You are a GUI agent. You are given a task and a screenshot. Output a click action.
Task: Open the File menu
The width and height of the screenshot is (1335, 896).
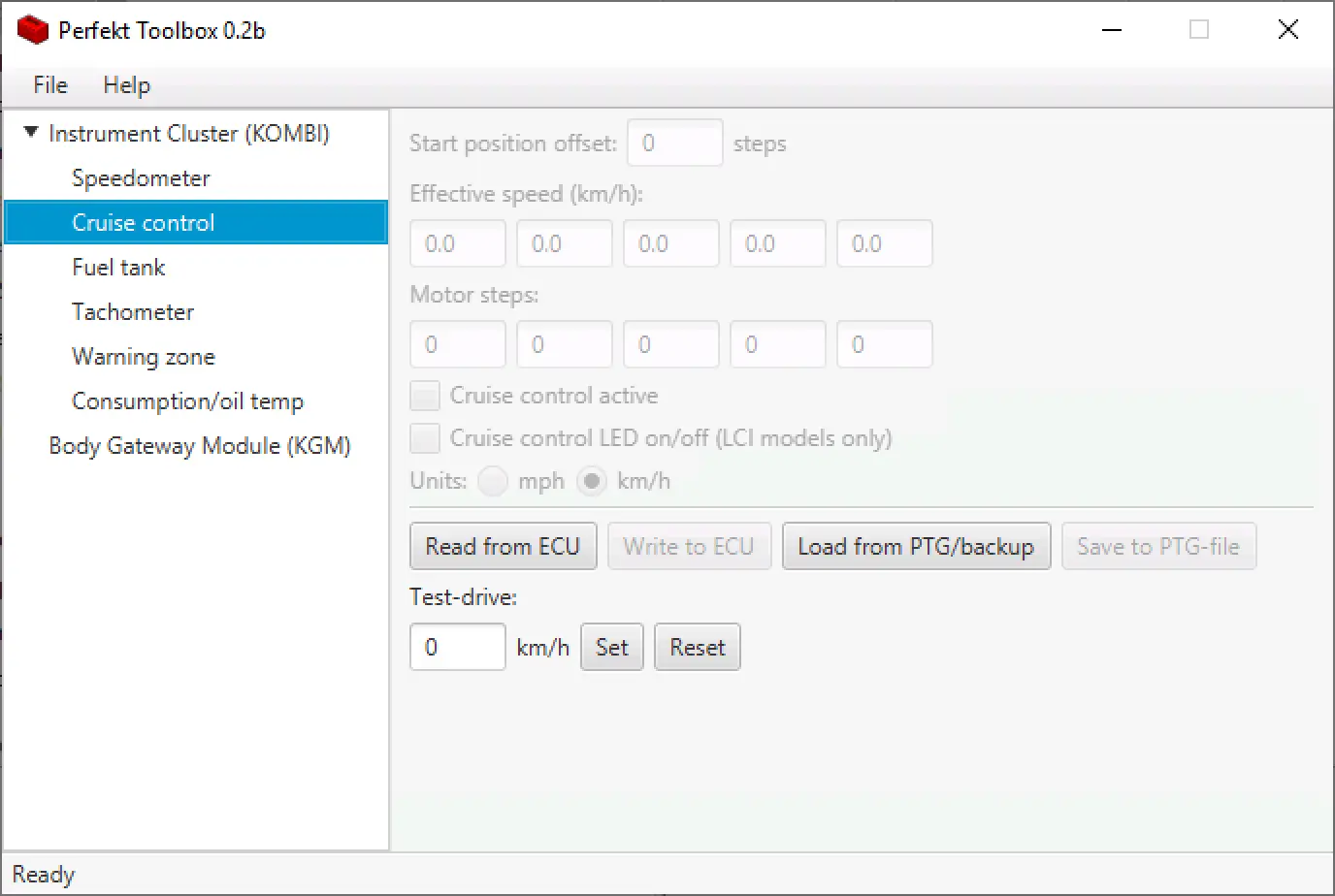tap(49, 85)
